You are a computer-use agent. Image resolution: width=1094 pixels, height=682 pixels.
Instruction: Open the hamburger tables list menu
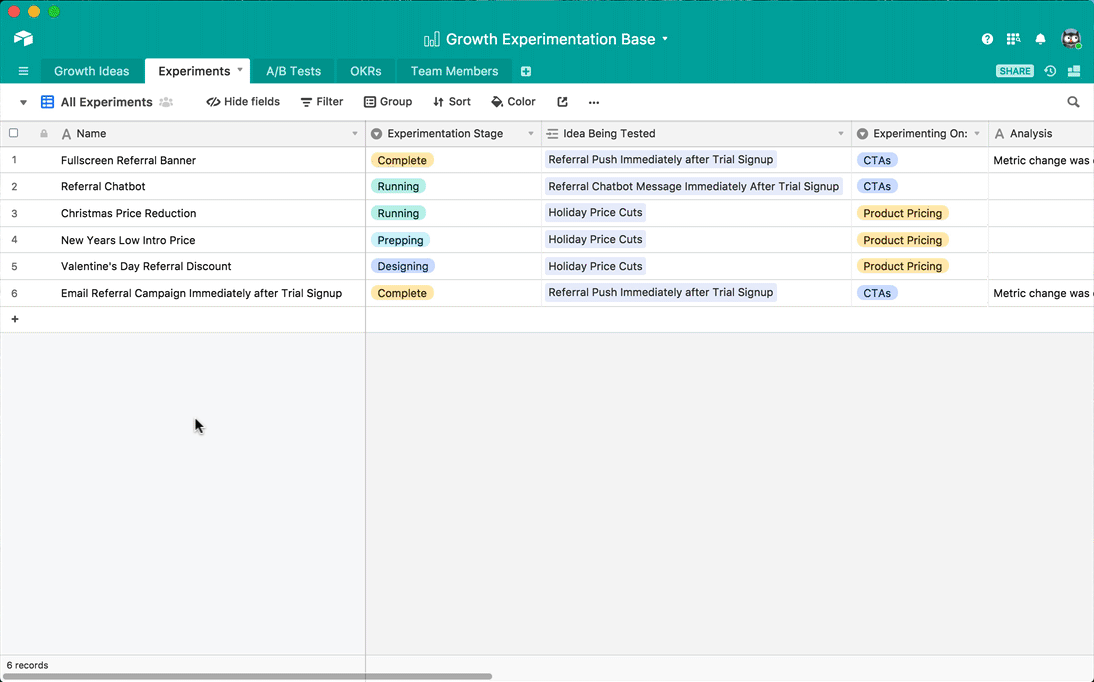pyautogui.click(x=23, y=71)
